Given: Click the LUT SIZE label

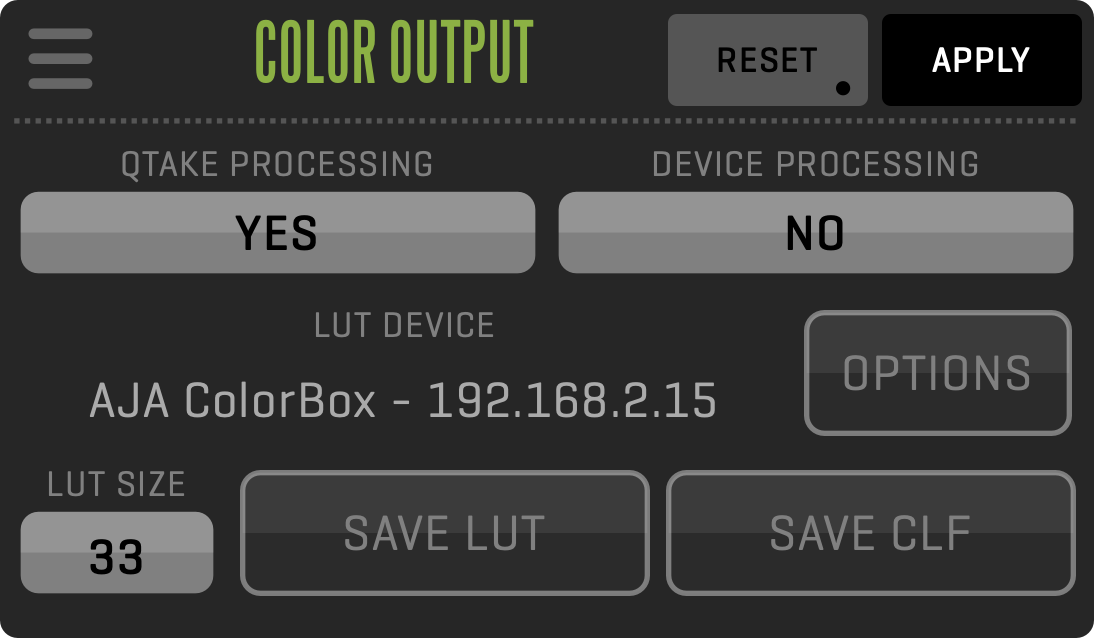Looking at the screenshot, I should tap(116, 485).
